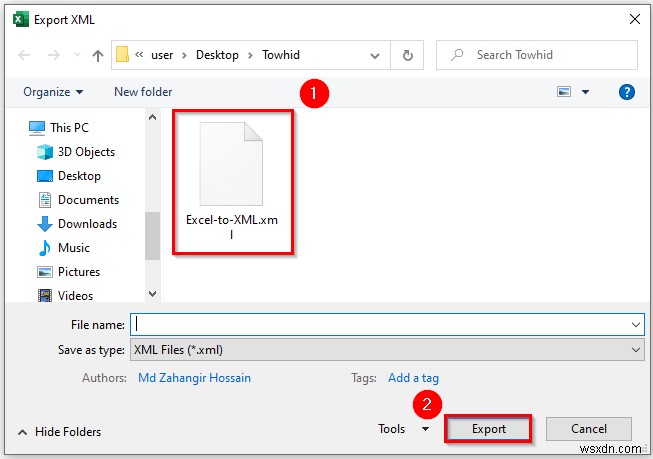Image resolution: width=653 pixels, height=459 pixels.
Task: Open the Tools dropdown
Action: tap(403, 429)
